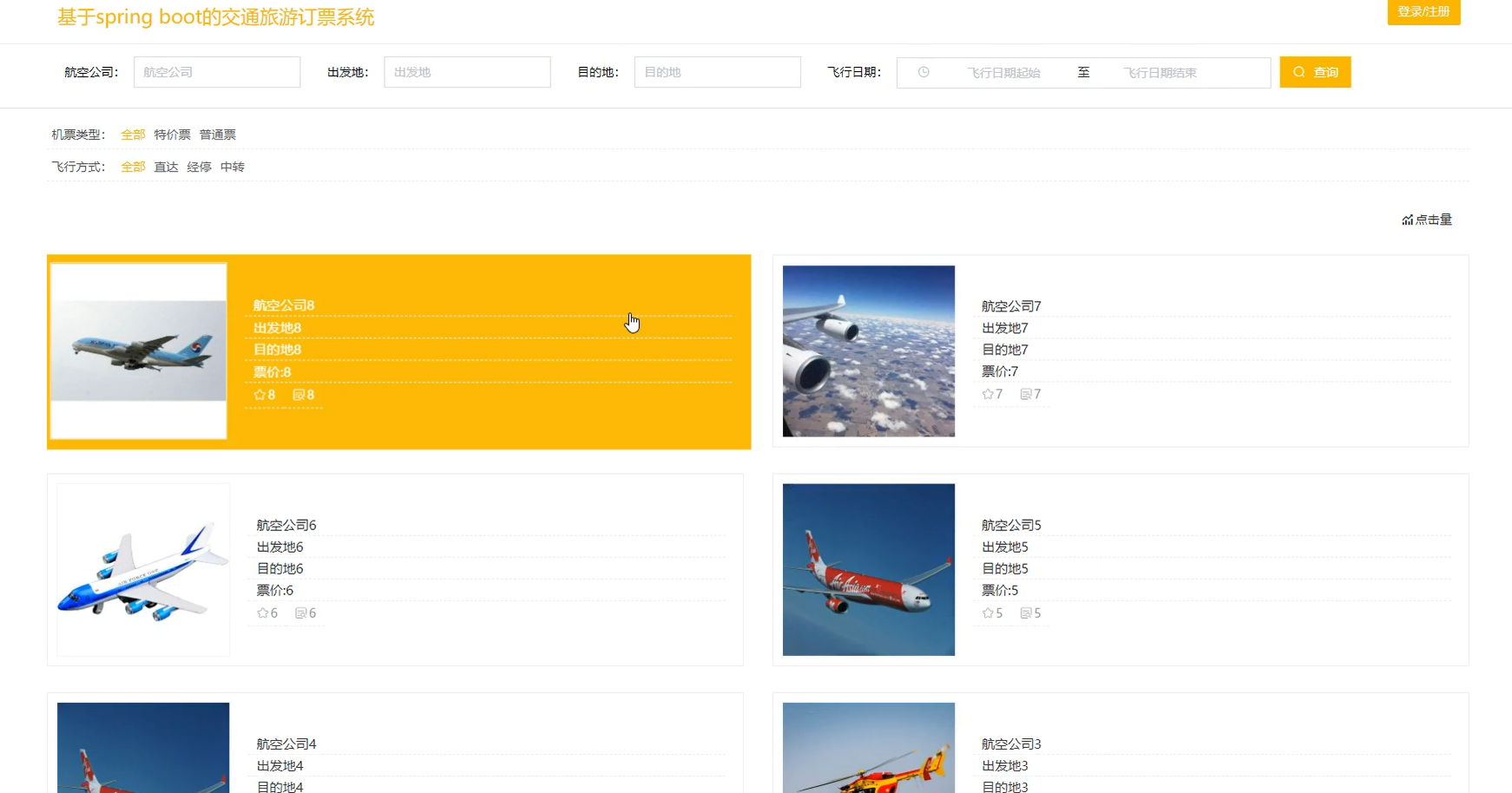
Task: Click the comment icon on 航空公司7 card
Action: click(x=1026, y=394)
